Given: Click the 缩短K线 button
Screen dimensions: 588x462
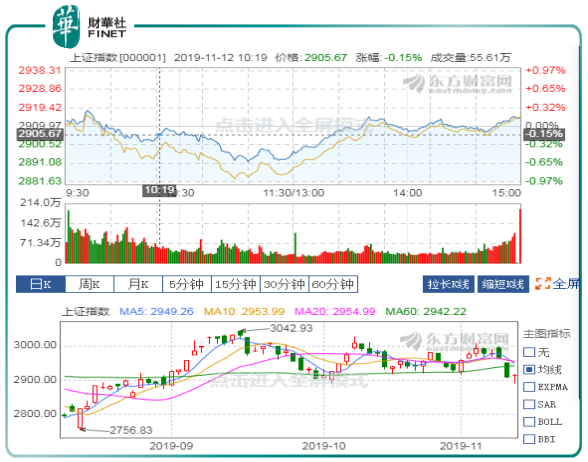Looking at the screenshot, I should click(x=503, y=284).
